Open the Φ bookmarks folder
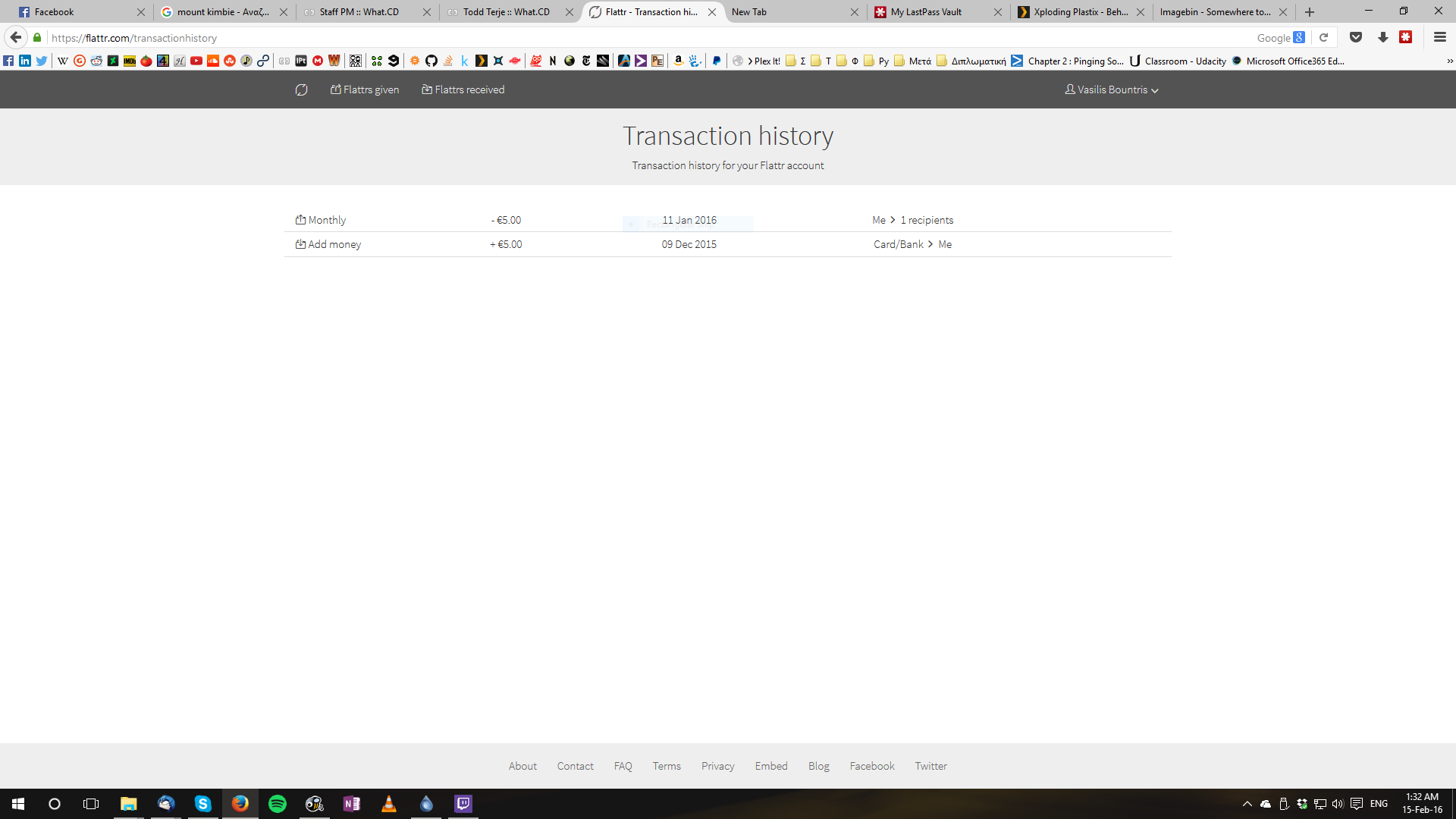1456x819 pixels. tap(848, 61)
